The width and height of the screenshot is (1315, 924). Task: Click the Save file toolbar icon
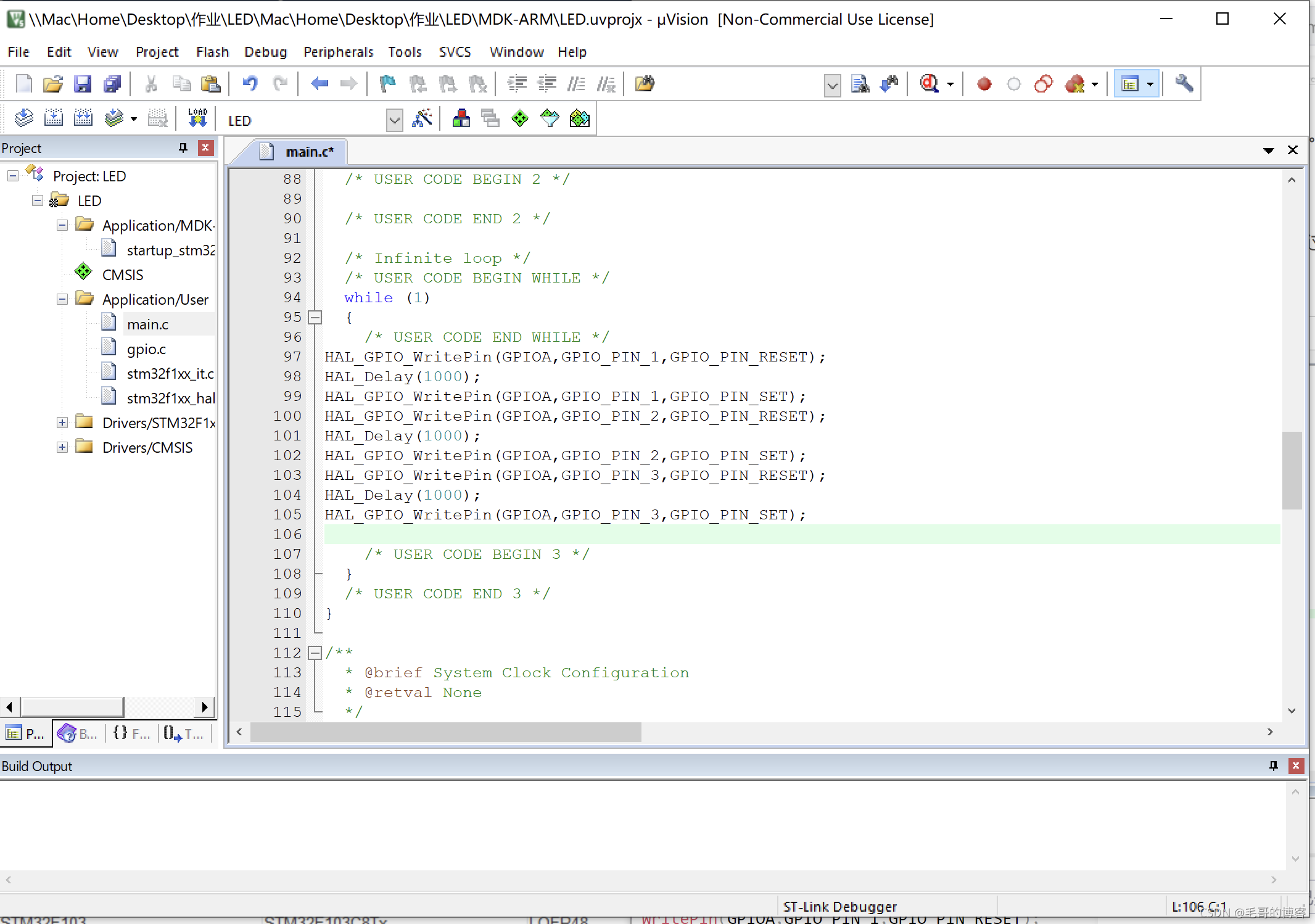[x=83, y=84]
